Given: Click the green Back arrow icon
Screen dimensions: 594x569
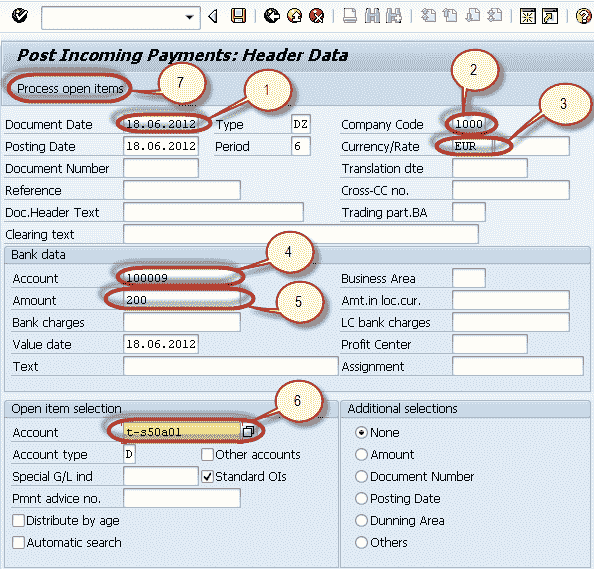Looking at the screenshot, I should click(272, 16).
